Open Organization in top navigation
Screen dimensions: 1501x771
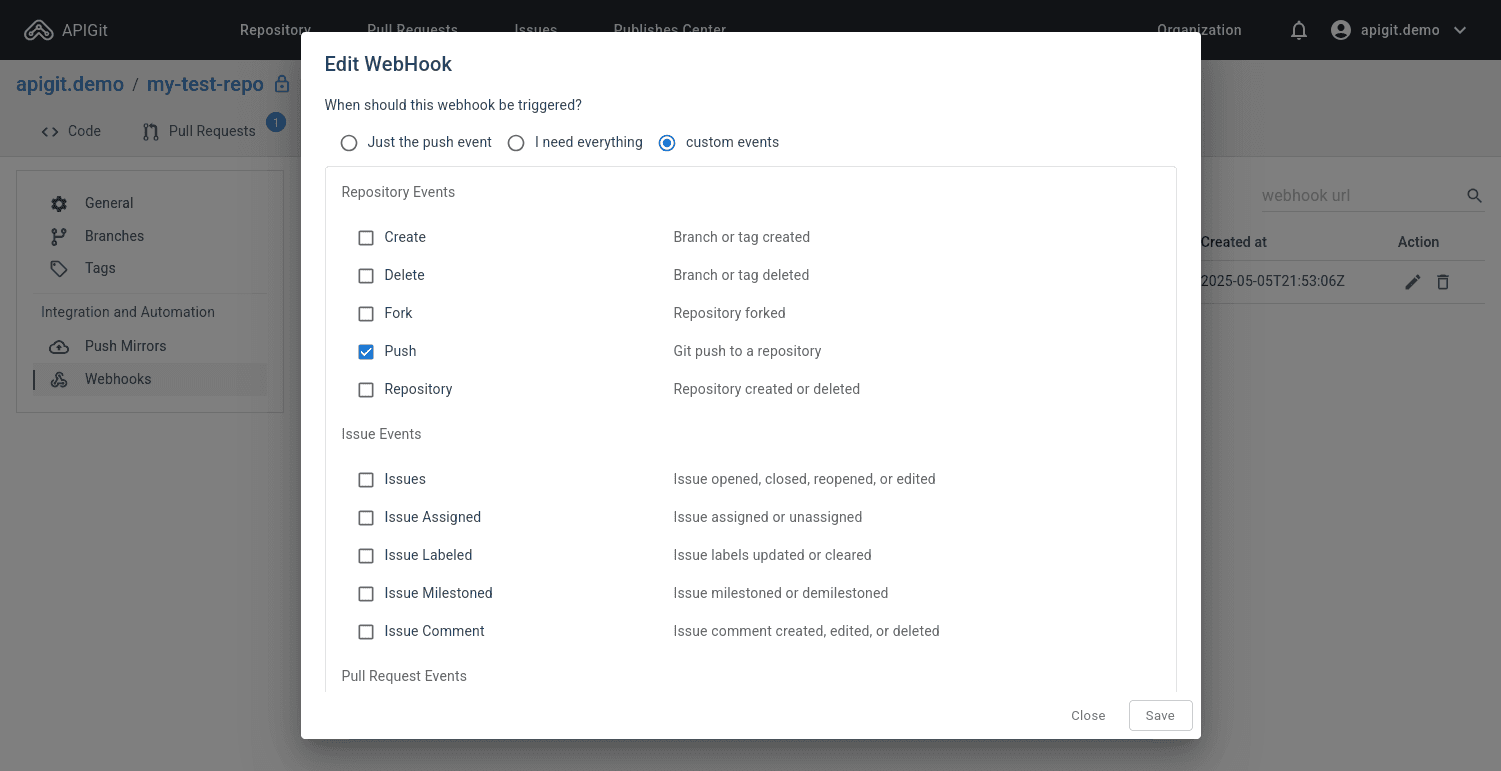coord(1199,30)
